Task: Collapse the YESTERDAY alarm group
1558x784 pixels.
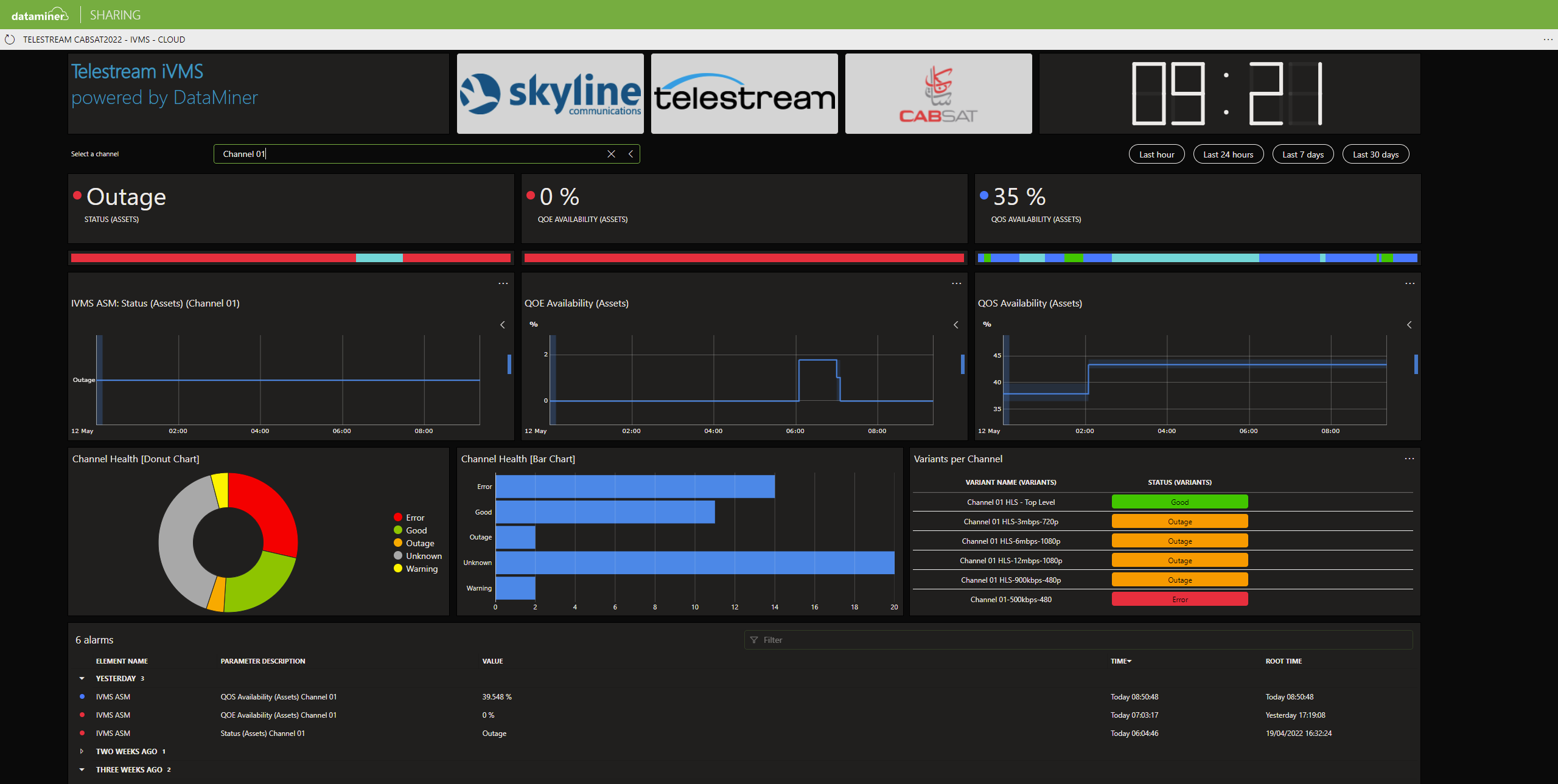Action: 82,678
